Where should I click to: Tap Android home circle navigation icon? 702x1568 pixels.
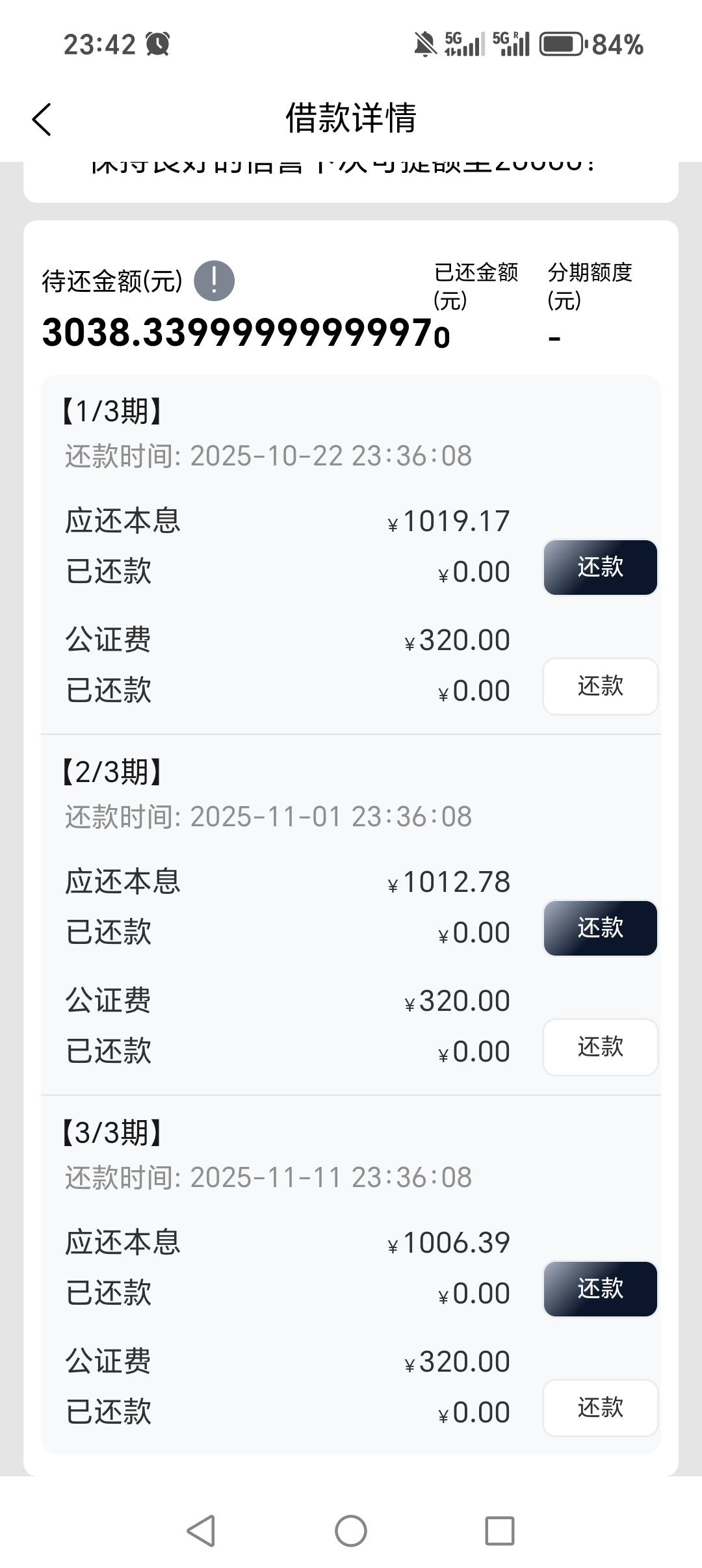click(351, 1530)
